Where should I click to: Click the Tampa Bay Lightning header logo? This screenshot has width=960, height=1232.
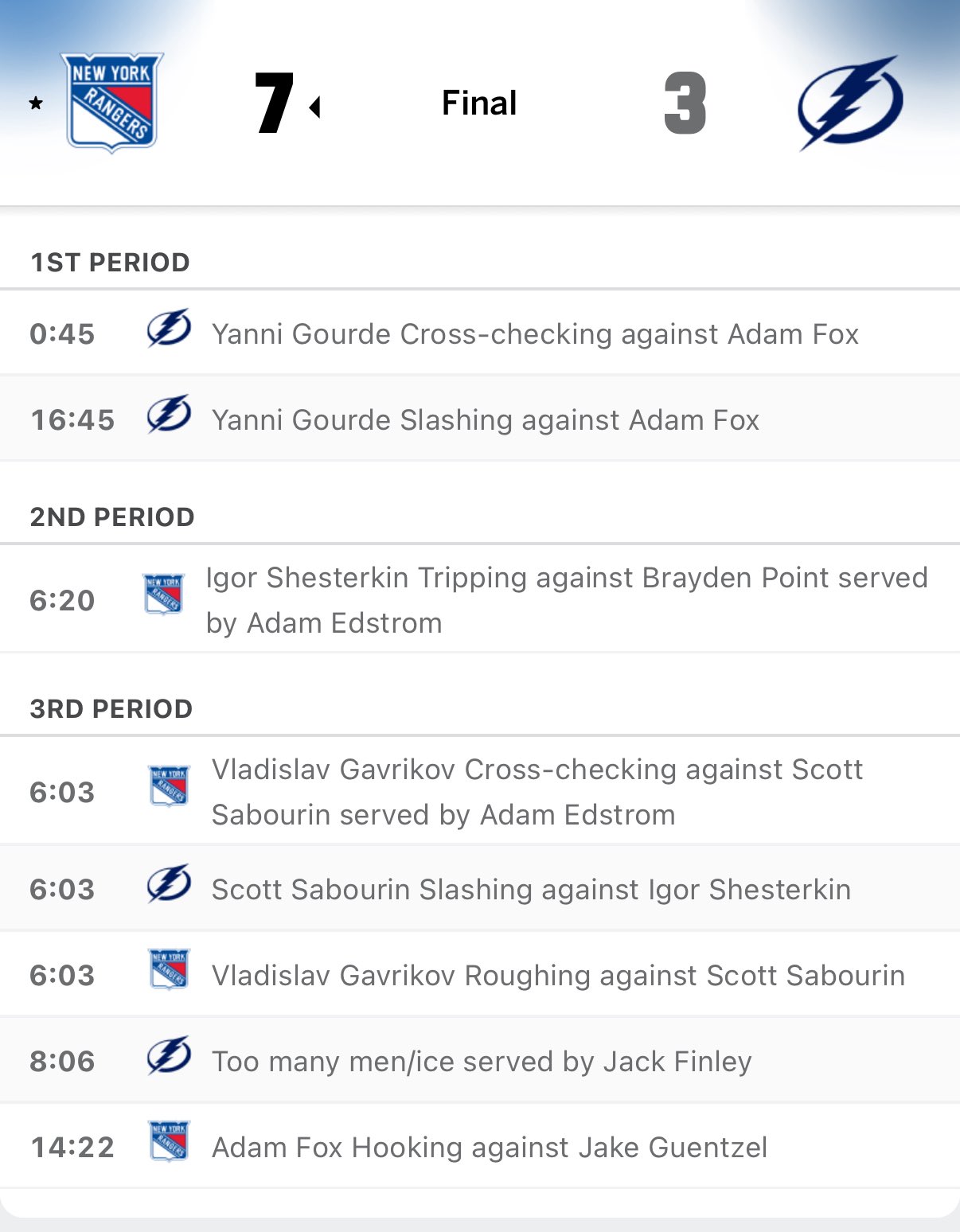pyautogui.click(x=850, y=102)
